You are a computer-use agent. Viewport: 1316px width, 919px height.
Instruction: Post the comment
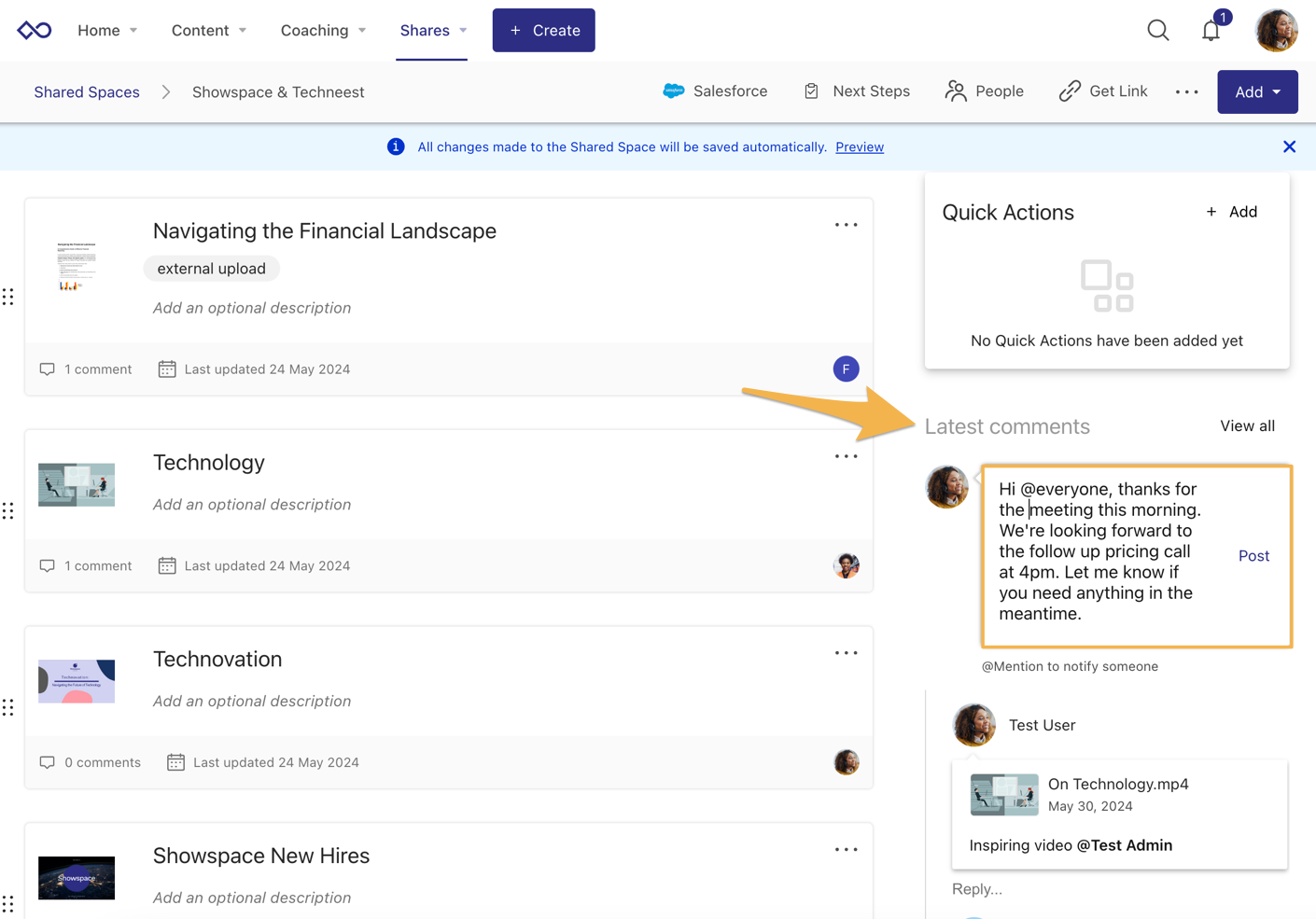1253,555
